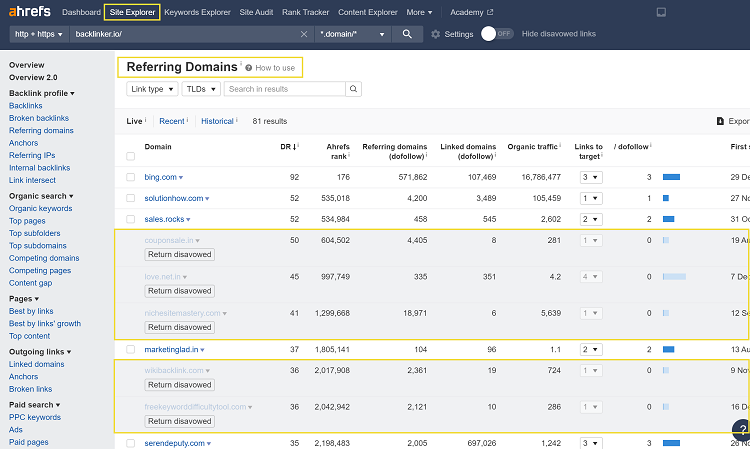
Task: Open Keywords Explorer in top navigation
Action: tap(197, 12)
